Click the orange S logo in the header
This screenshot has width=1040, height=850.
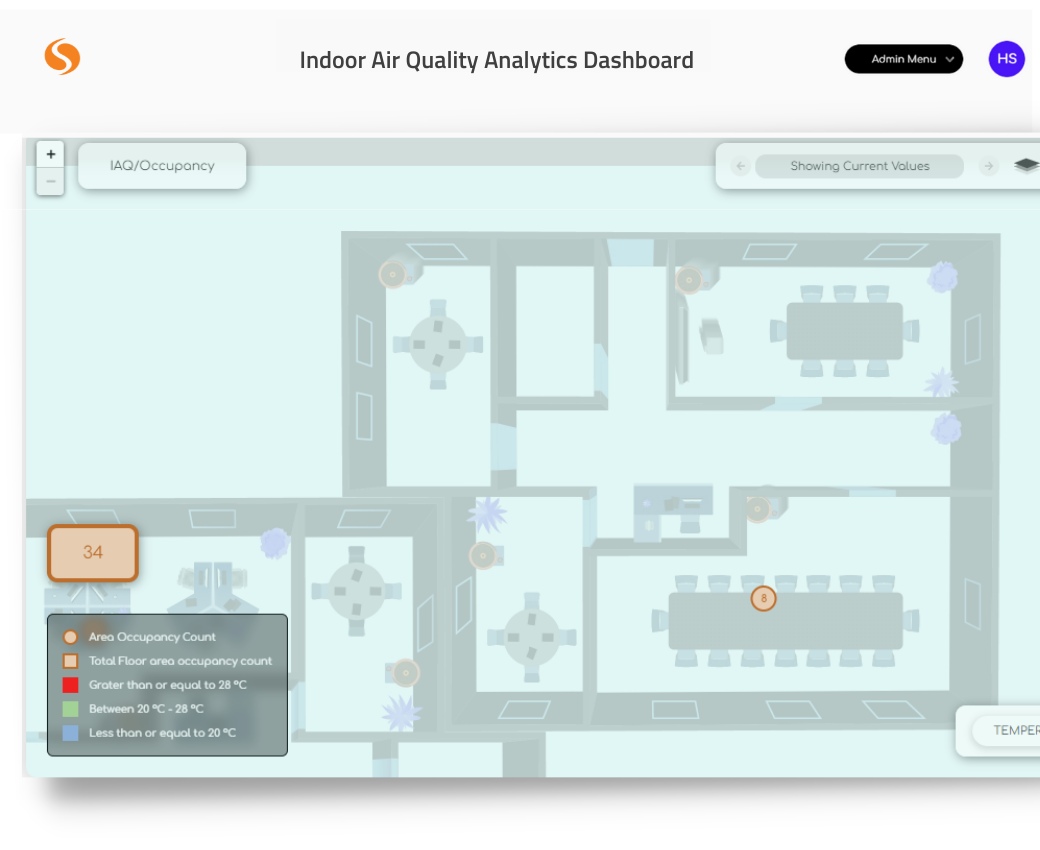(62, 58)
